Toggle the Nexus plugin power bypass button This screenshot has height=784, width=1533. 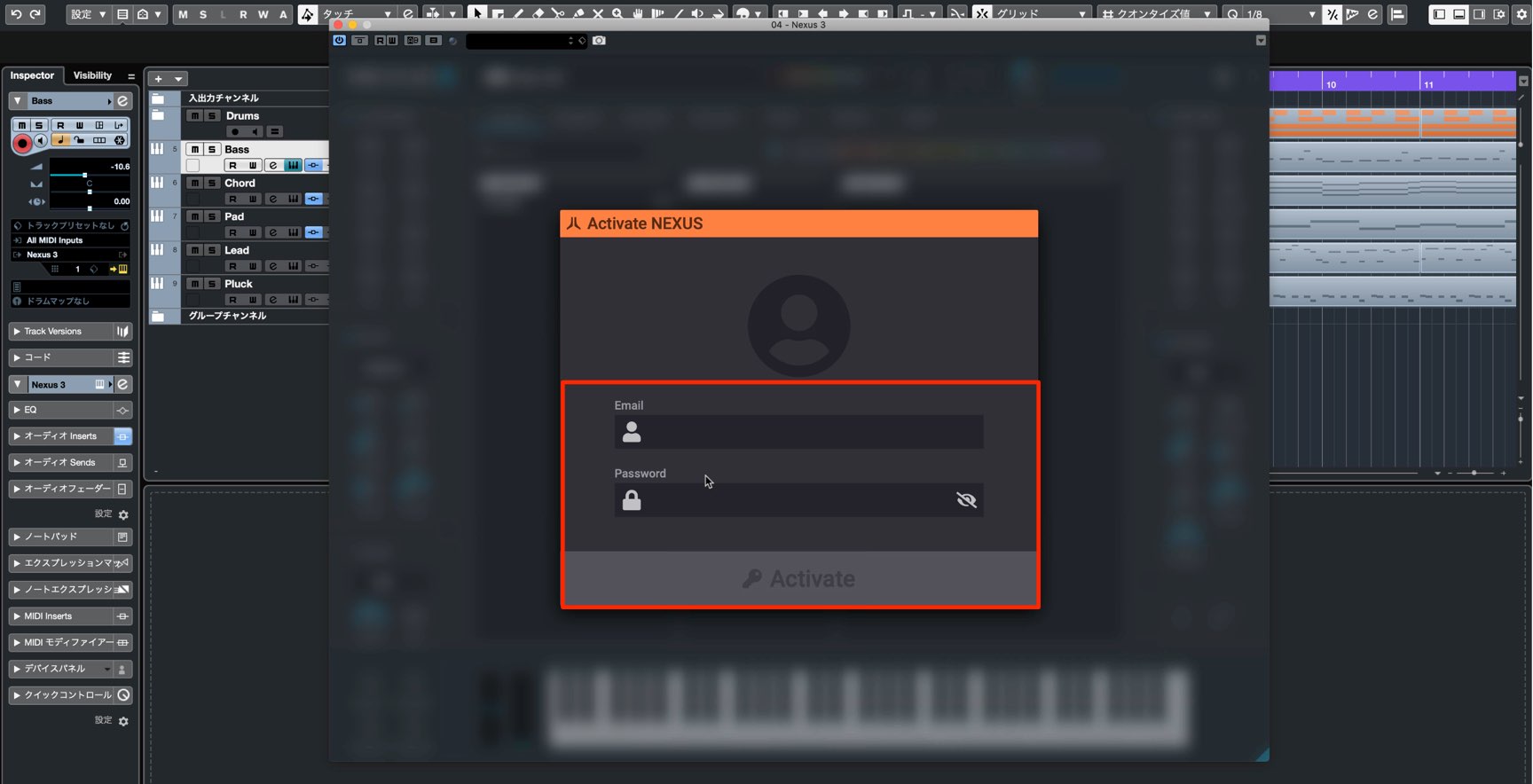pyautogui.click(x=340, y=41)
